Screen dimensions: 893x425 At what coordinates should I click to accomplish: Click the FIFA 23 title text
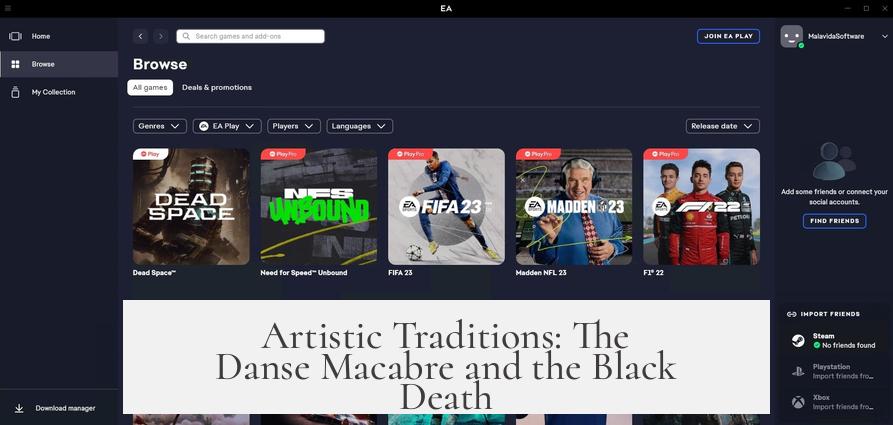(x=400, y=273)
